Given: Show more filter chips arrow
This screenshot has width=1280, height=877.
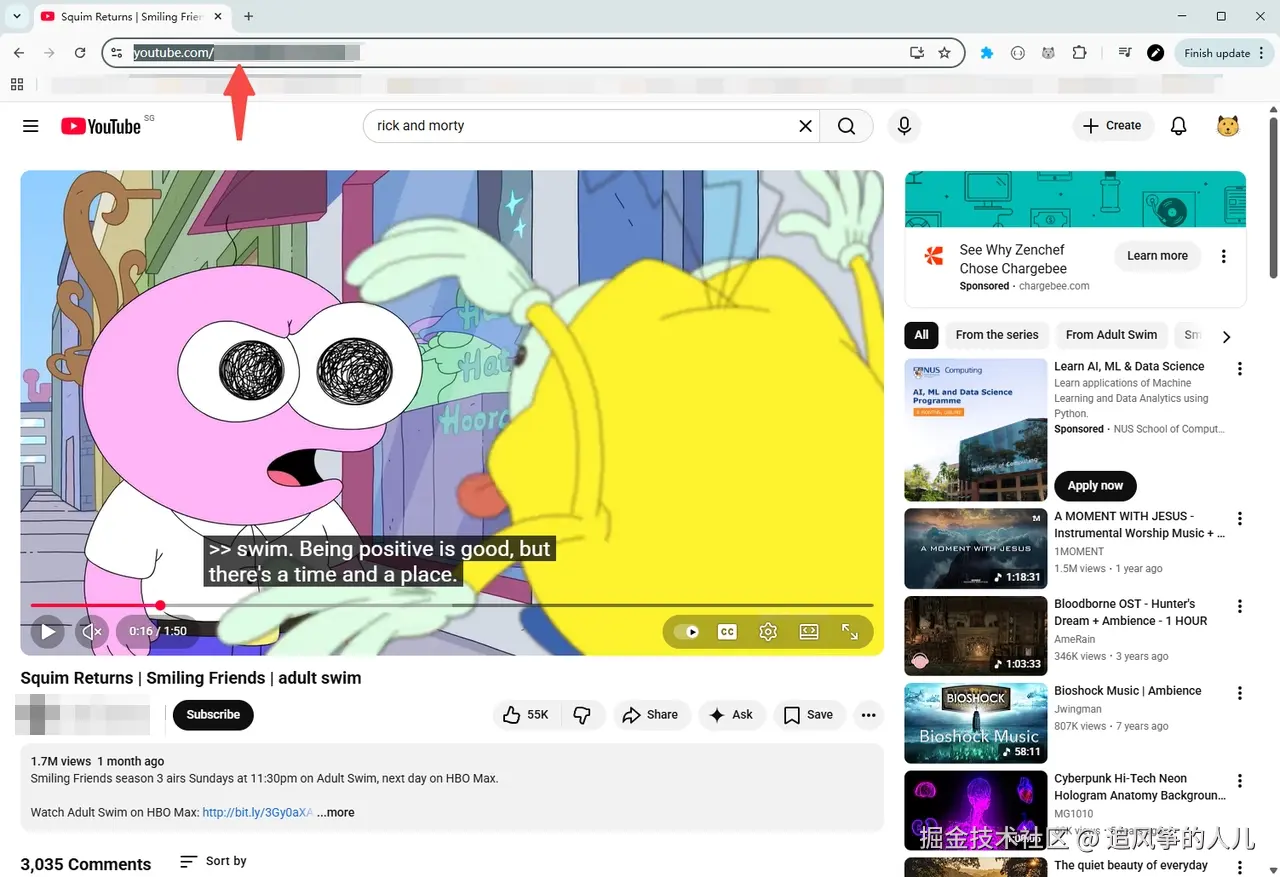Looking at the screenshot, I should click(x=1227, y=336).
